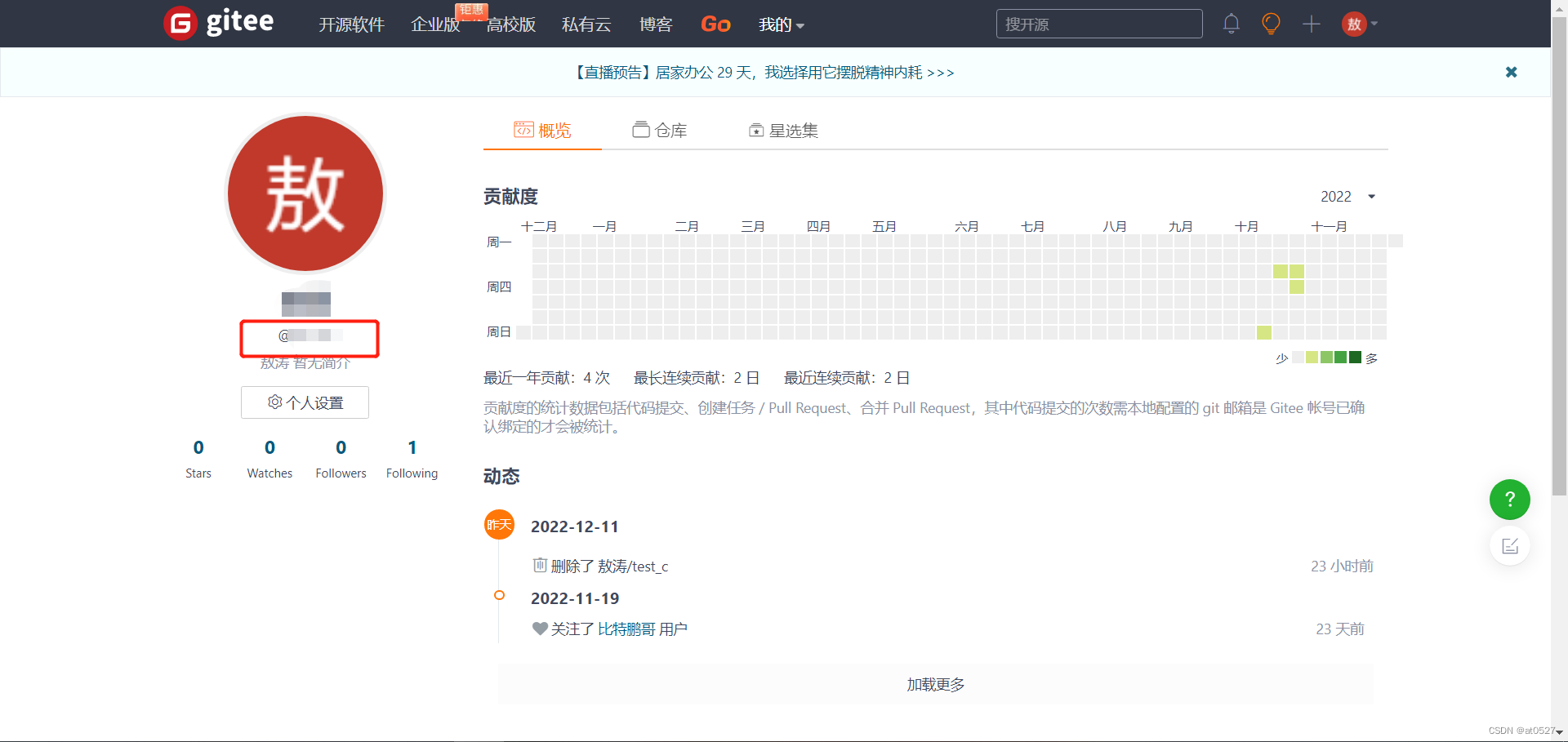Screen dimensions: 1568x742
Task: Open the 博客 menu item
Action: [656, 24]
